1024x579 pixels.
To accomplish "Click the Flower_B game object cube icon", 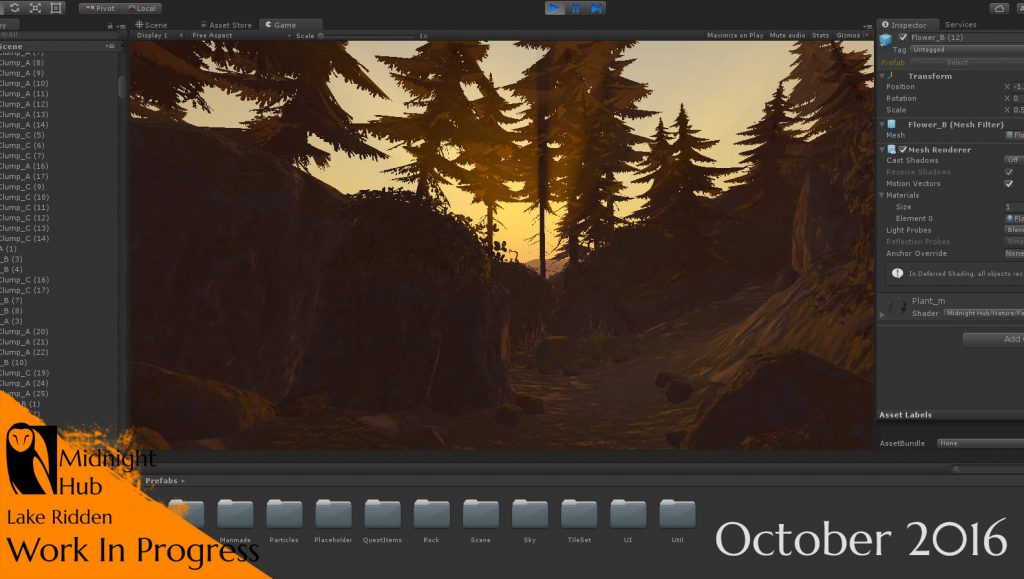I will [886, 40].
